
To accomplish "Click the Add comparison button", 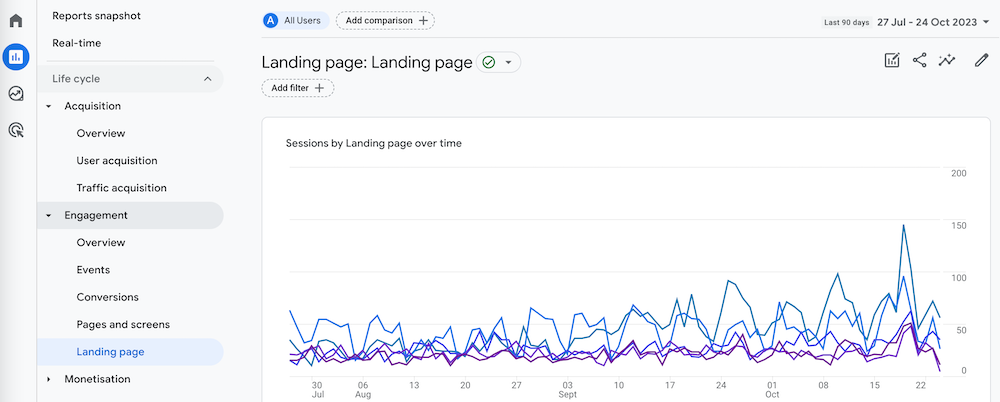I will tap(385, 20).
